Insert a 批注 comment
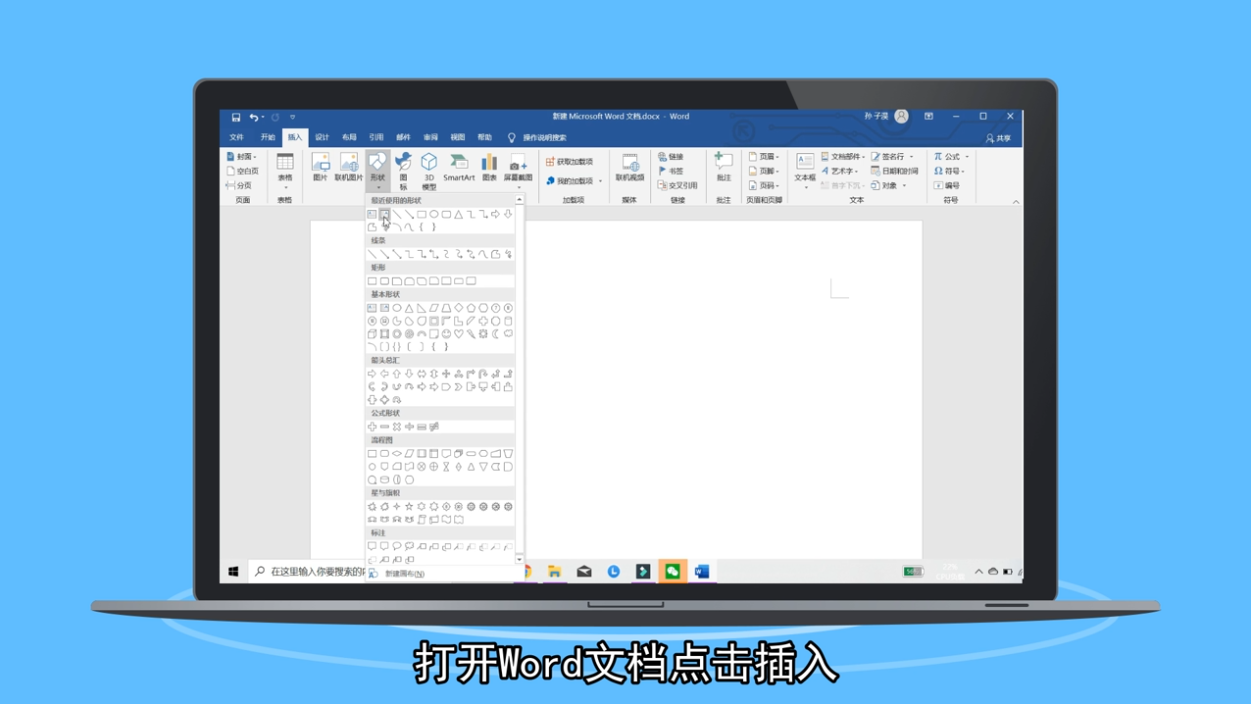This screenshot has height=704, width=1251. point(724,167)
